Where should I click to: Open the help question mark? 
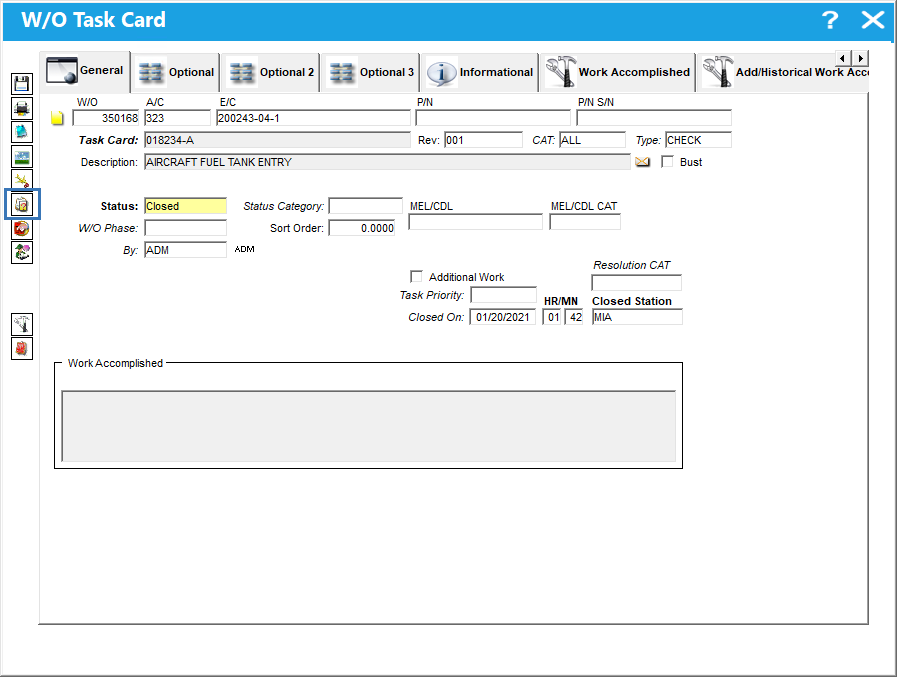pos(830,20)
